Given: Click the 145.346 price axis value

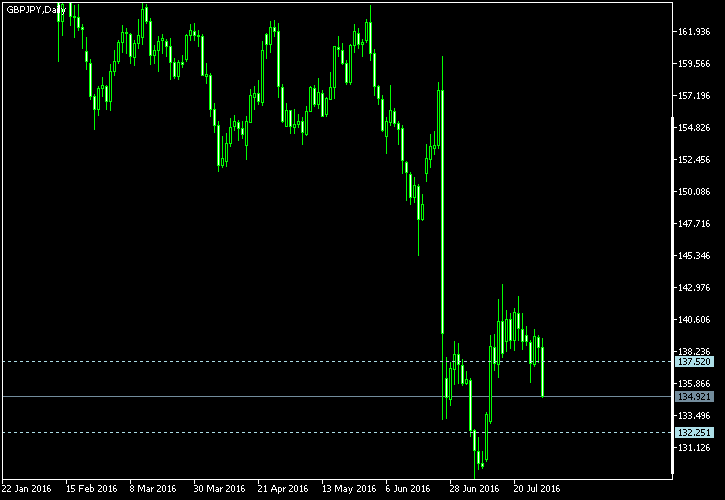Looking at the screenshot, I should tap(694, 256).
